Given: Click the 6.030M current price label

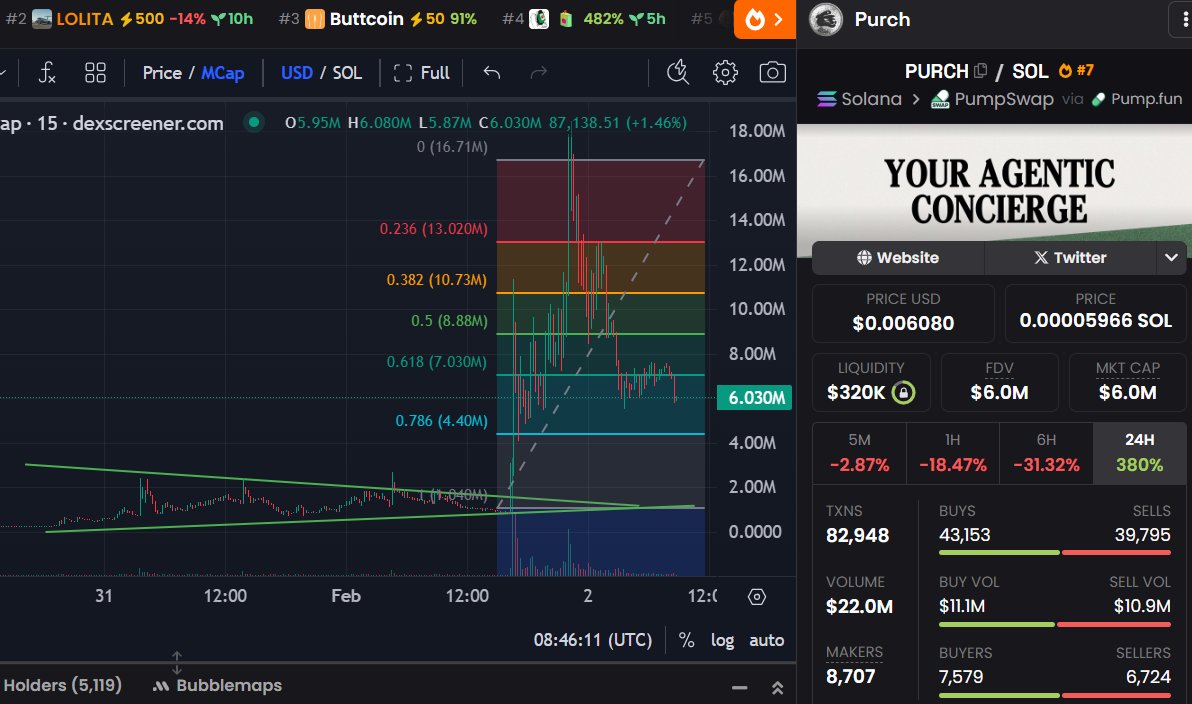Looking at the screenshot, I should coord(754,398).
